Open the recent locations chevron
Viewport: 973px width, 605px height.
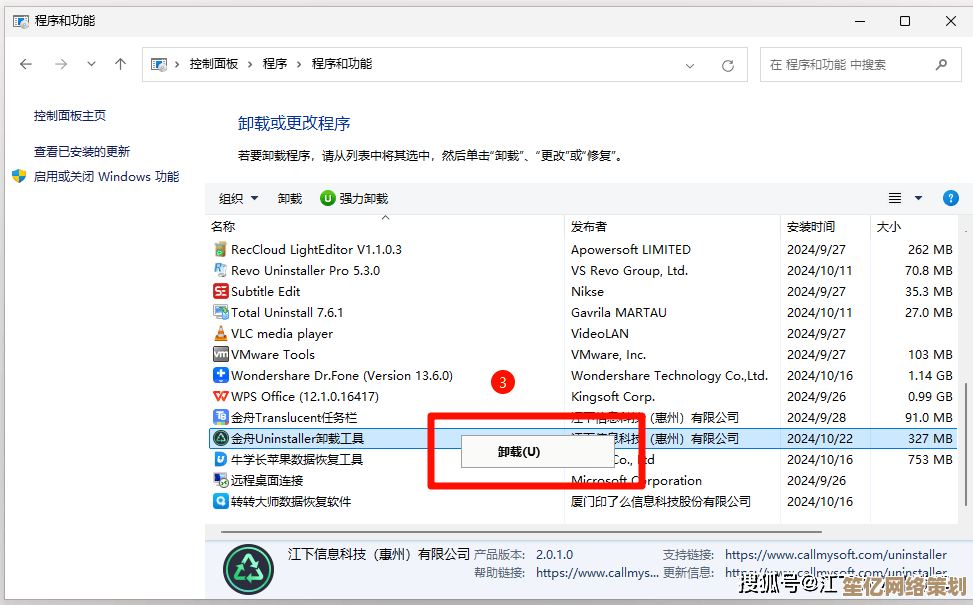point(92,64)
